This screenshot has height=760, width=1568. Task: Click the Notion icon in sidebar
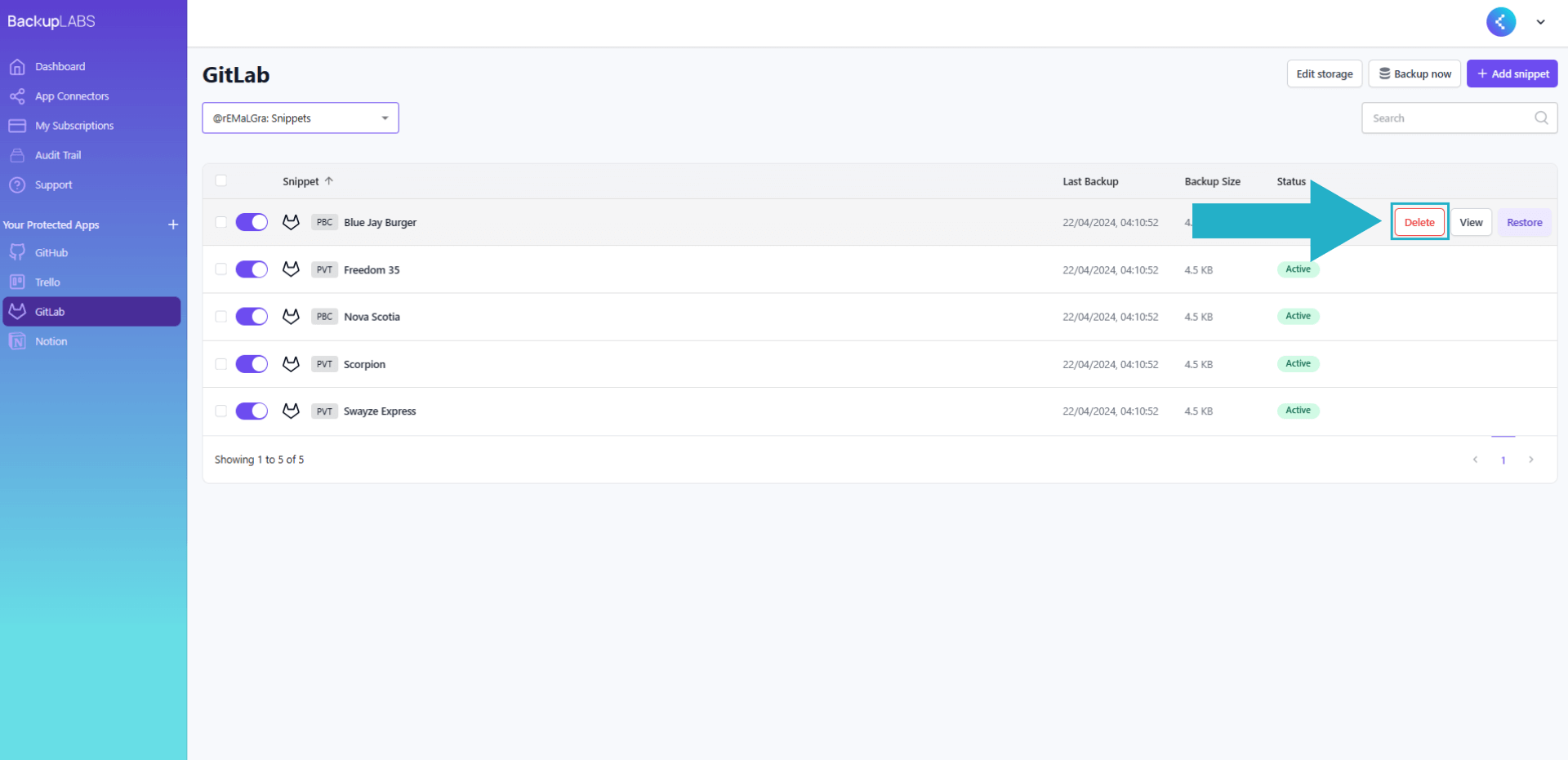(x=17, y=341)
